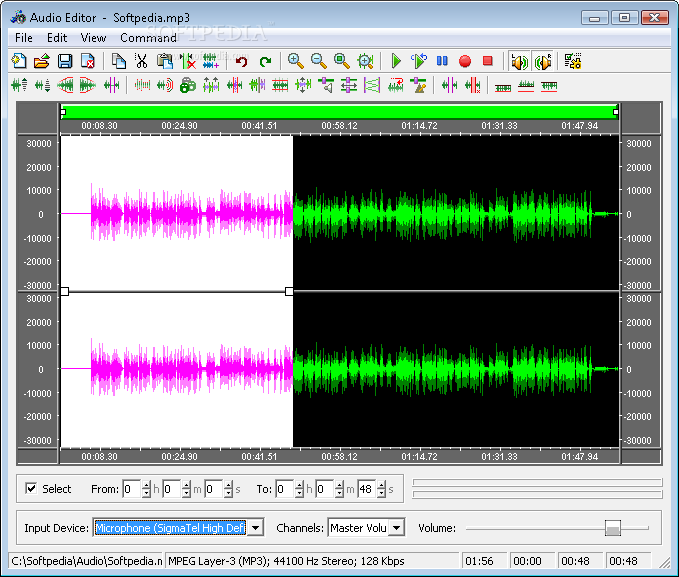
Task: Click the To hours input field
Action: 285,489
